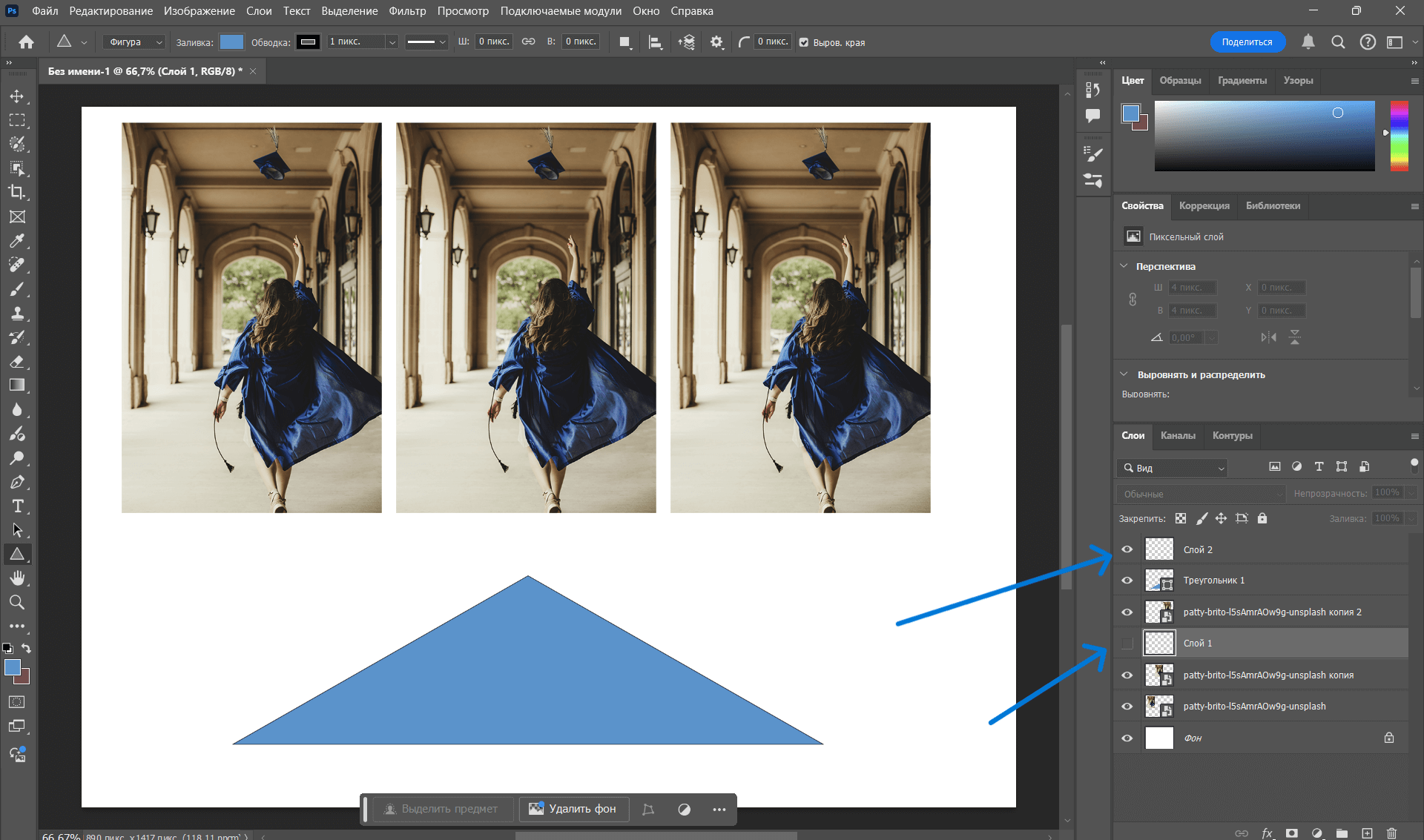Open Color panel options menu
The height and width of the screenshot is (840, 1424).
pyautogui.click(x=1414, y=81)
